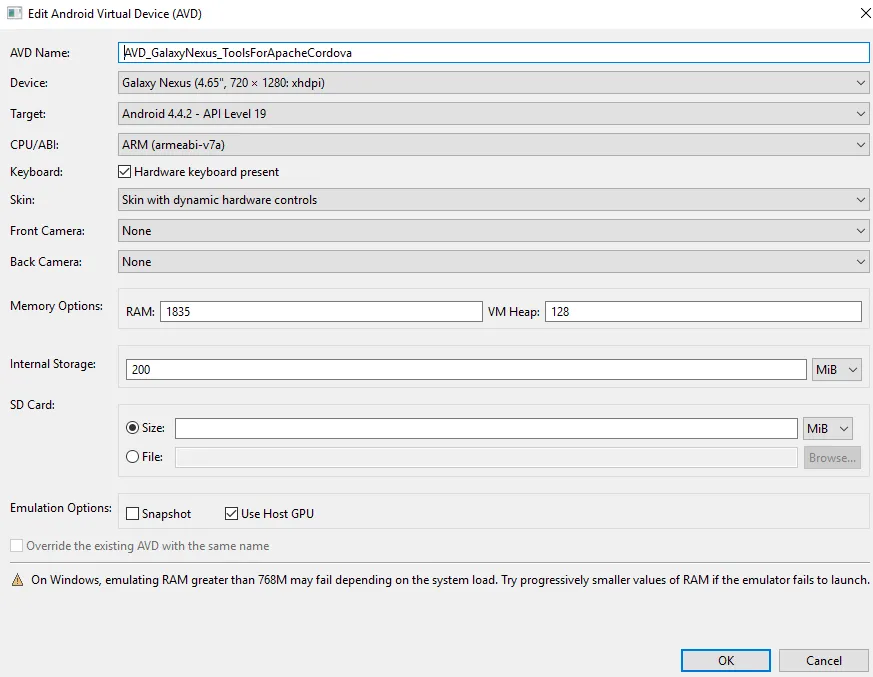Click the 'Skin:' label
This screenshot has width=873, height=677.
tap(22, 200)
